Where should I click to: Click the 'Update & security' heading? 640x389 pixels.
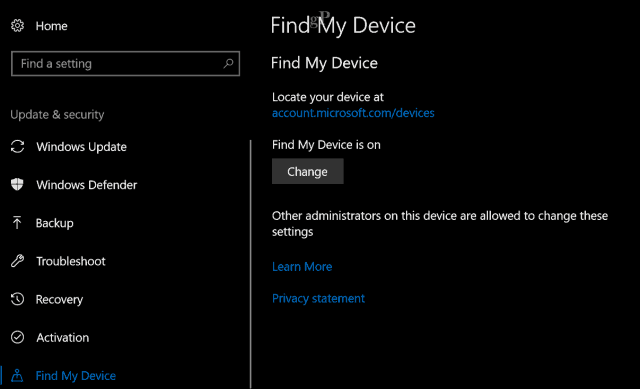pyautogui.click(x=57, y=114)
